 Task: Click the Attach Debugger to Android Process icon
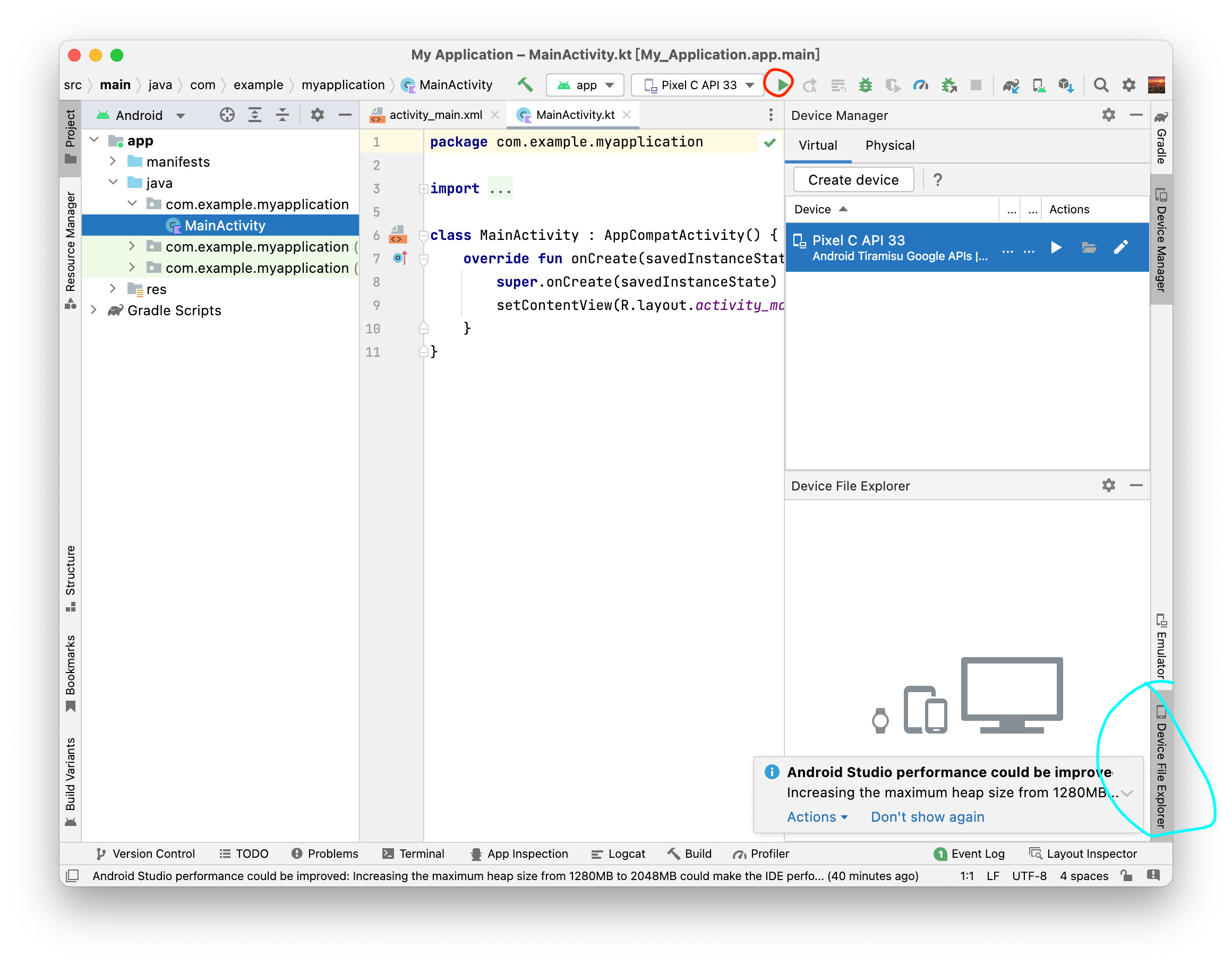[x=948, y=85]
